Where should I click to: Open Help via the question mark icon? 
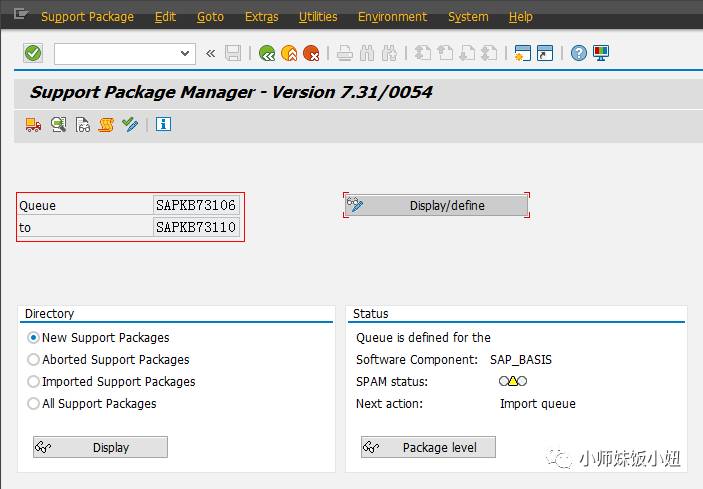coord(579,53)
